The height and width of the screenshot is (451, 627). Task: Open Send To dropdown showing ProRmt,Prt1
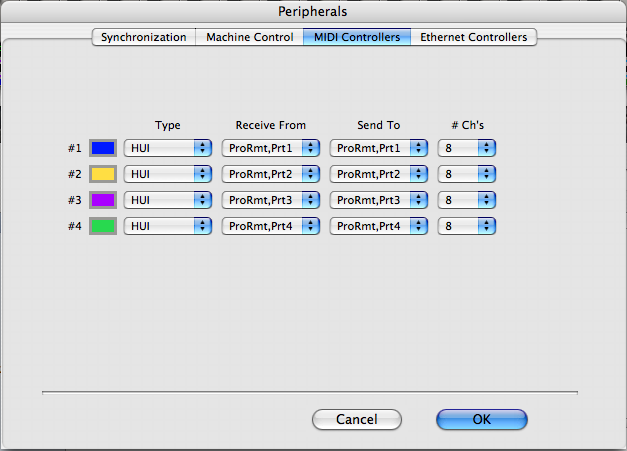click(379, 148)
